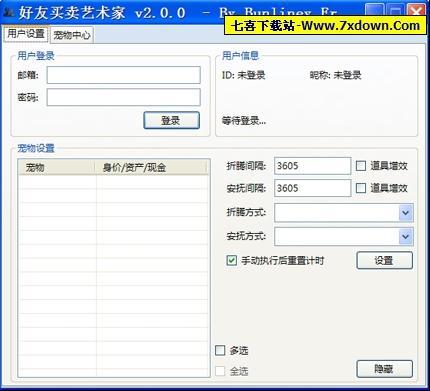The width and height of the screenshot is (430, 391).
Task: Focus the 密码 input field
Action: point(123,97)
